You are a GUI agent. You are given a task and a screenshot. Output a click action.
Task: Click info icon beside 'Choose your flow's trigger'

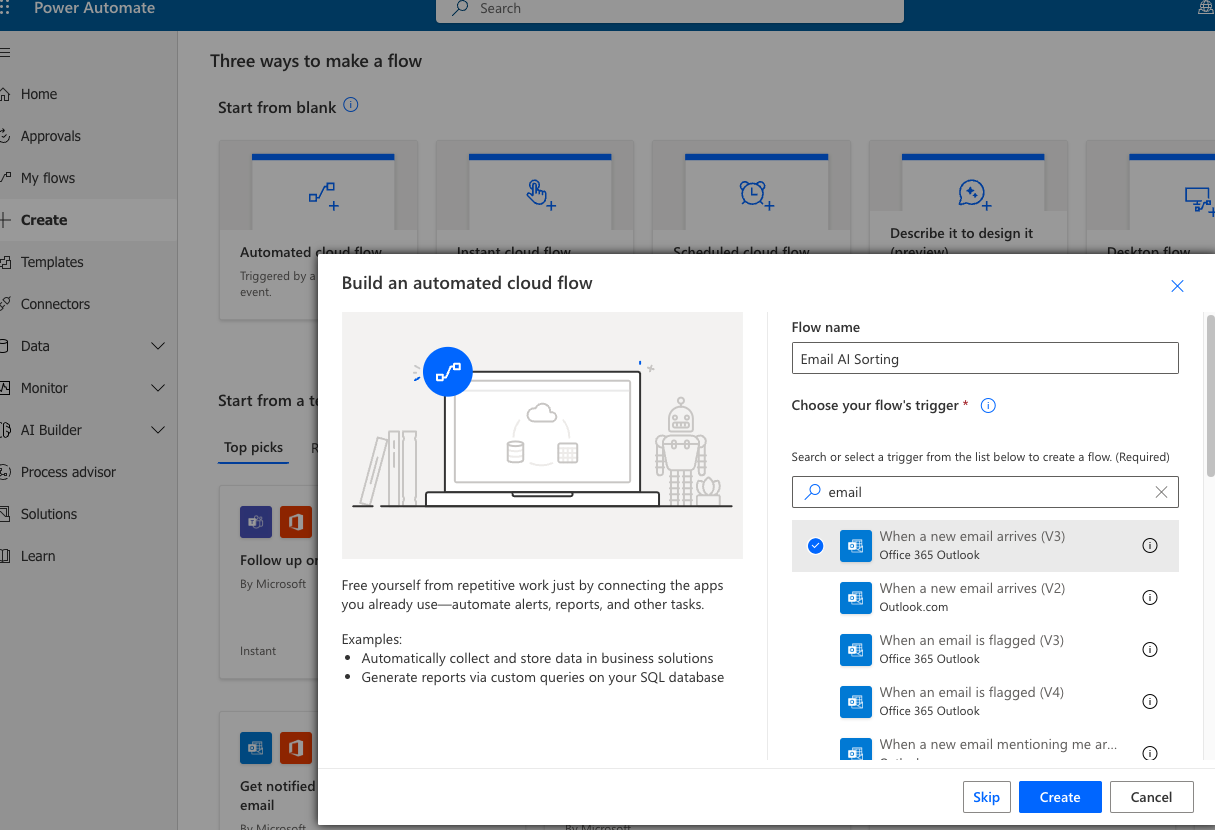988,406
